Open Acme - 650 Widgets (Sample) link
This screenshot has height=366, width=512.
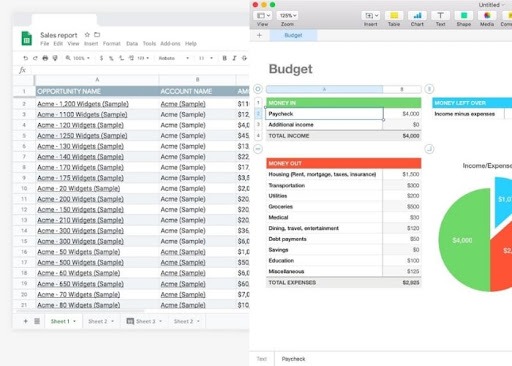point(80,284)
